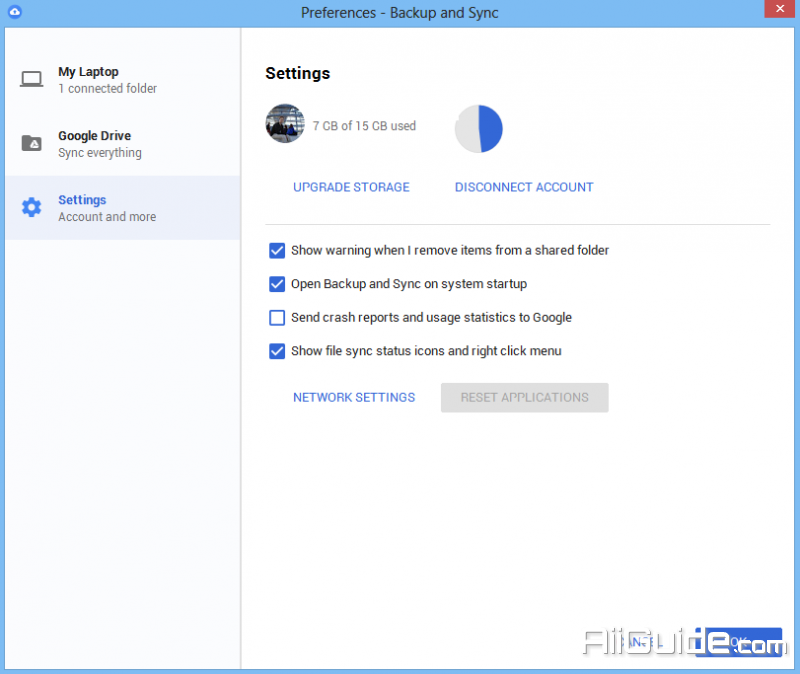Click Disconnect Account

point(524,187)
